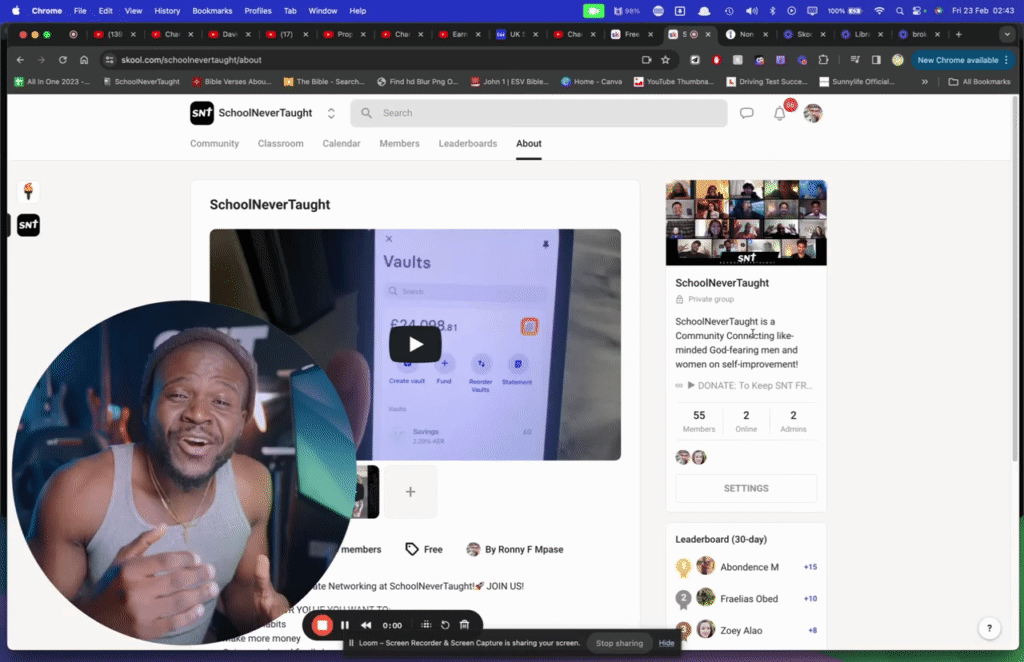1024x662 pixels.
Task: Switch to the Classroom tab
Action: coord(281,144)
